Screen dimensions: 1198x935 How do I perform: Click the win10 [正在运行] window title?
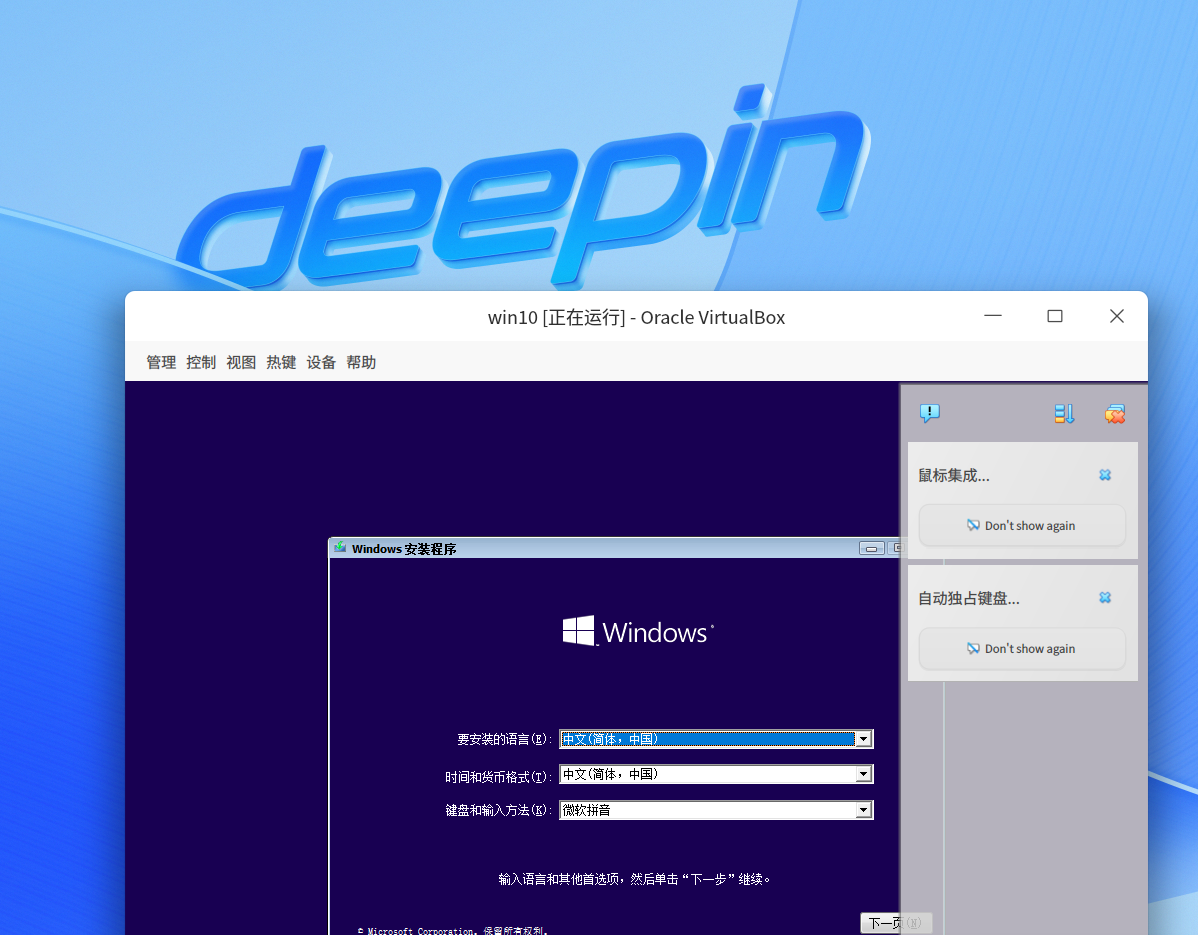pyautogui.click(x=636, y=317)
